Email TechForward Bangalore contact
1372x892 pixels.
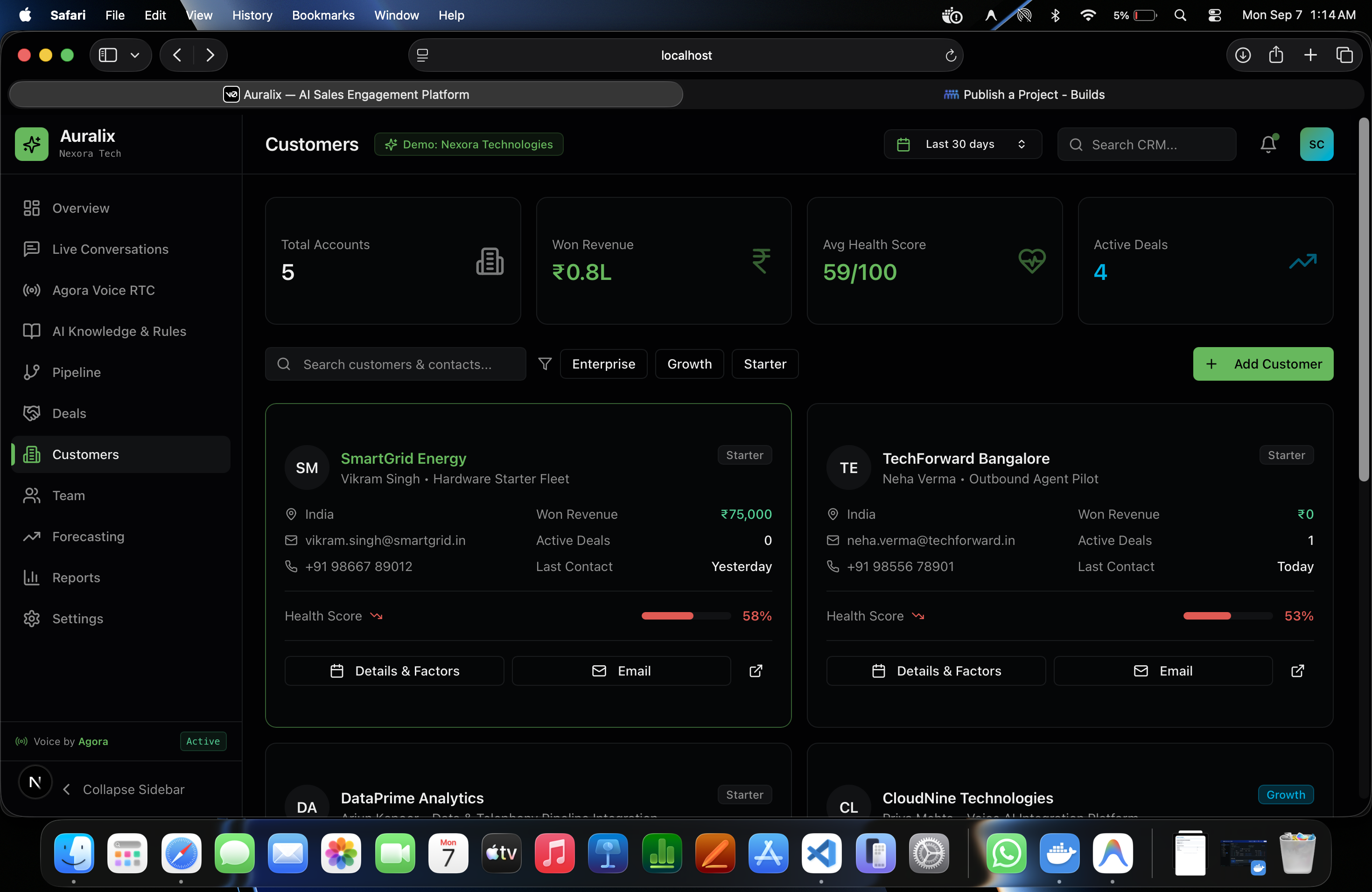click(1163, 671)
